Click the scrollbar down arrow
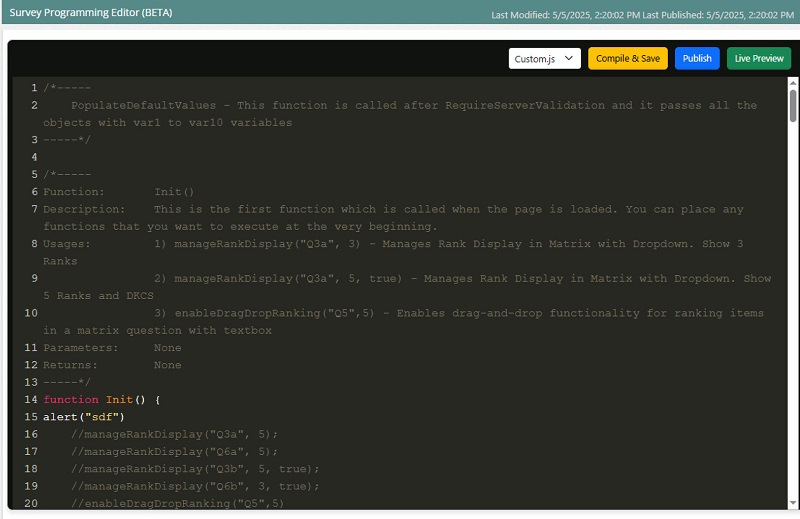Screen dimensions: 800x519 click(793, 503)
